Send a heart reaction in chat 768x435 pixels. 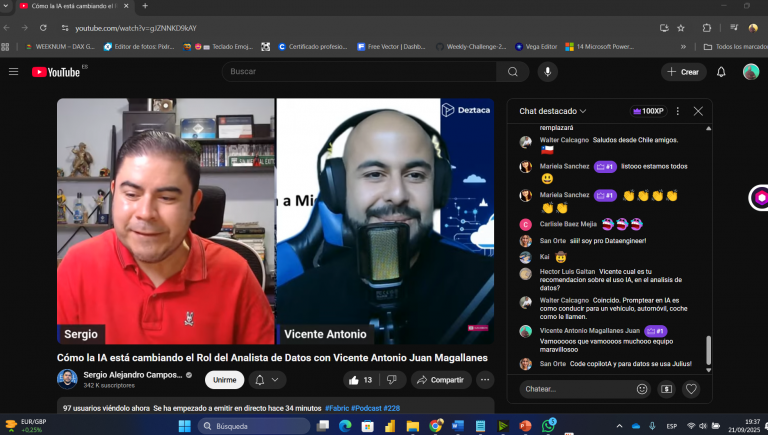691,389
